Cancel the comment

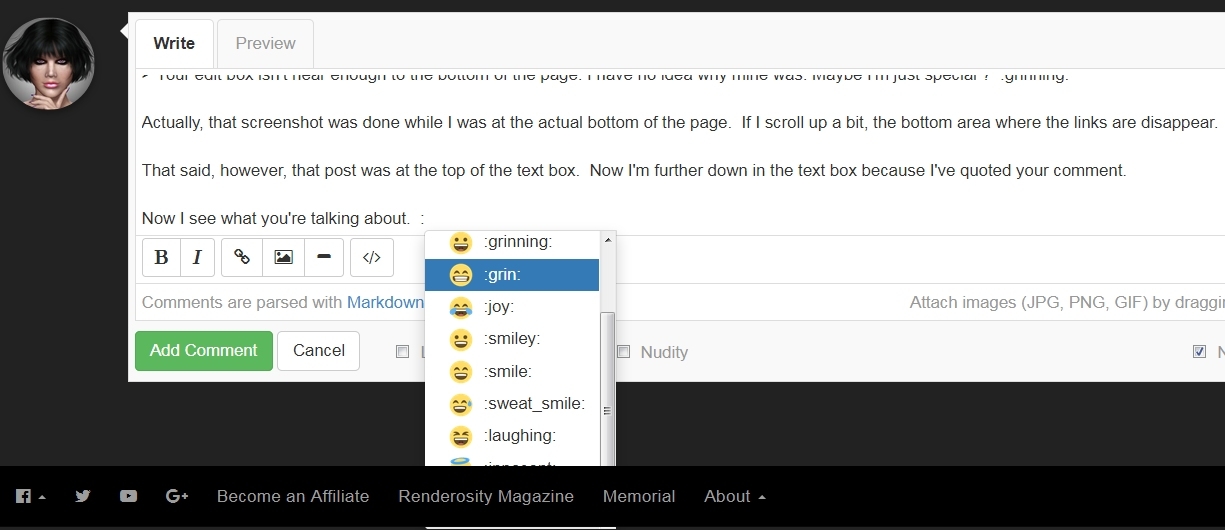pos(319,351)
